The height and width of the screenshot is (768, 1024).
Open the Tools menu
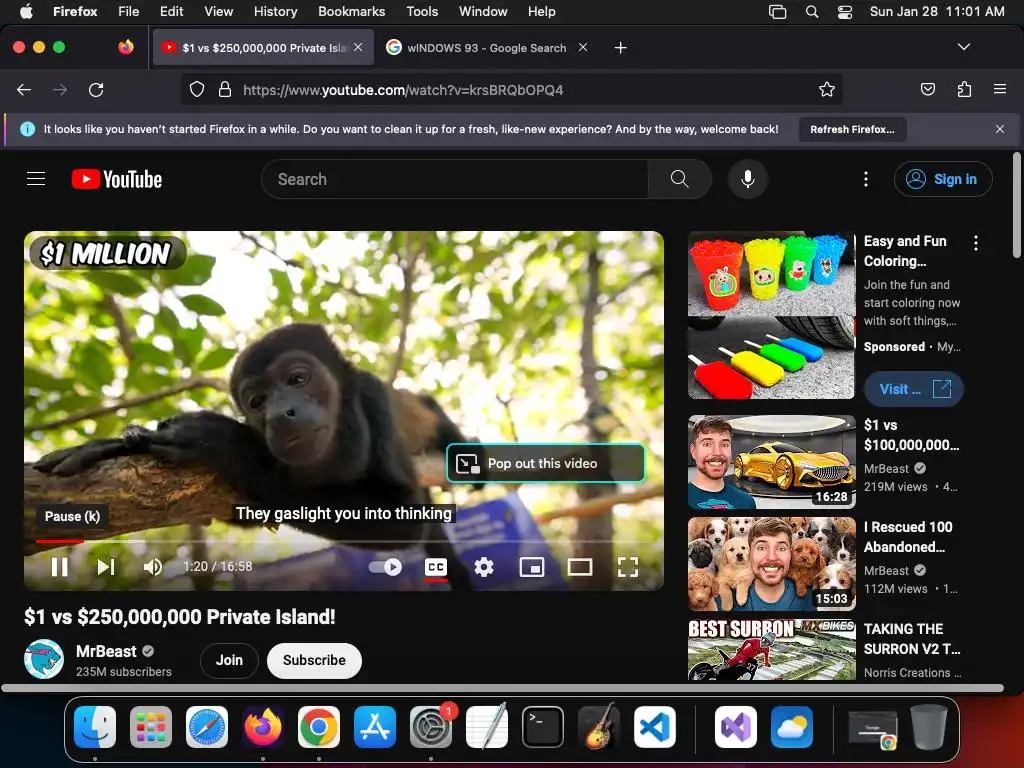[x=422, y=11]
